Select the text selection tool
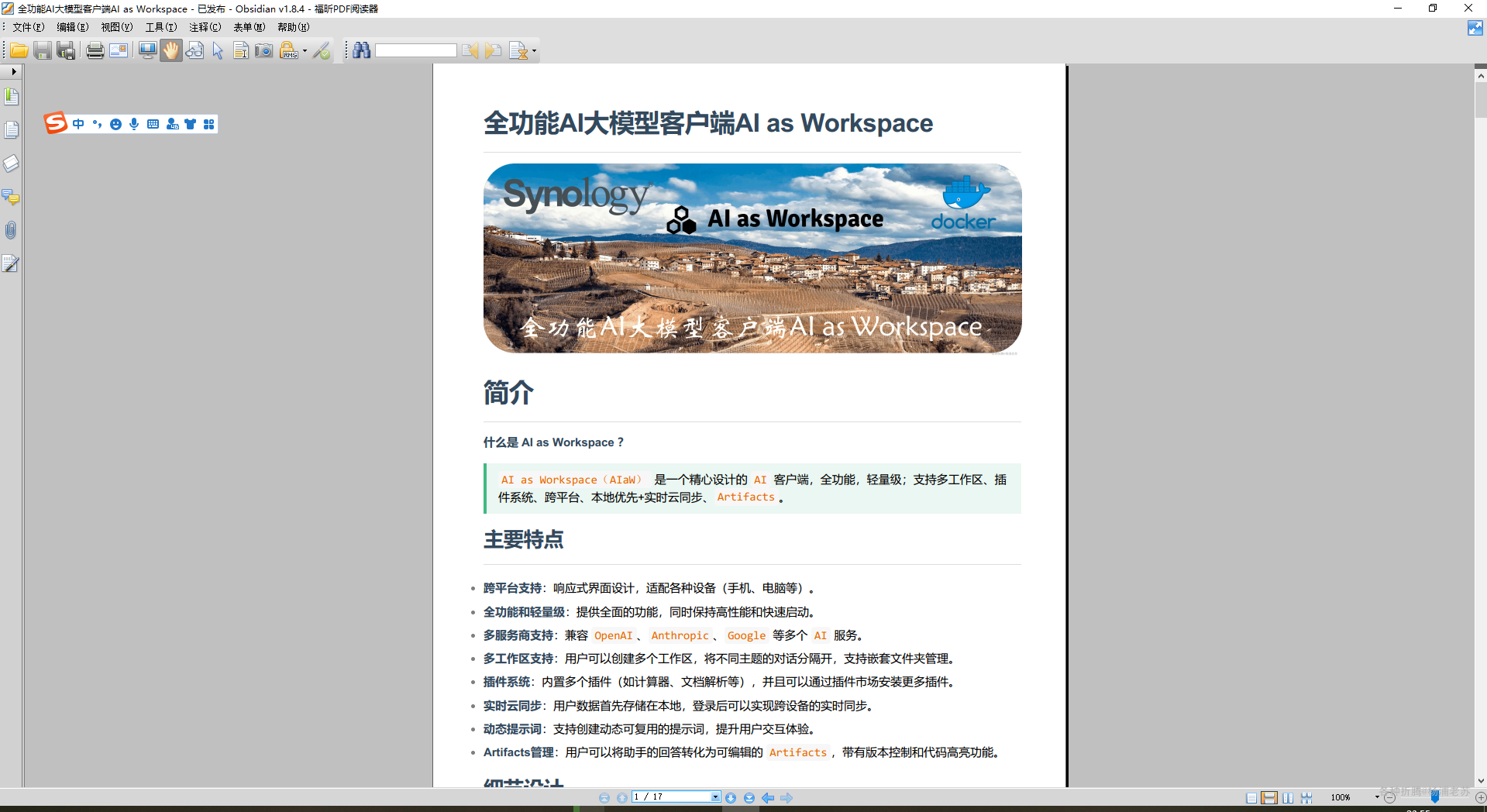 click(x=241, y=51)
